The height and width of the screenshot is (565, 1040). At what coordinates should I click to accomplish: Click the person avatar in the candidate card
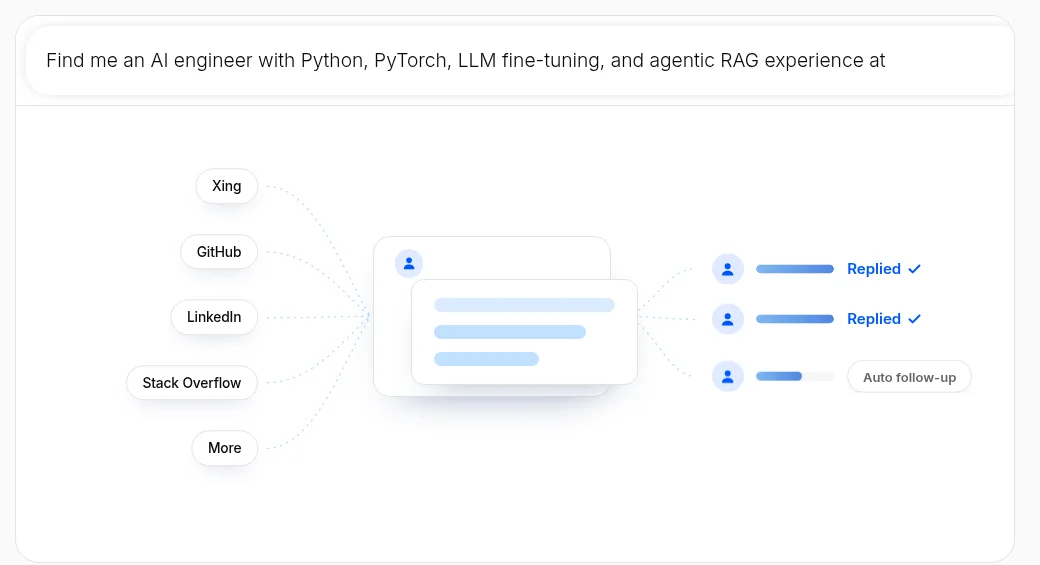coord(409,264)
